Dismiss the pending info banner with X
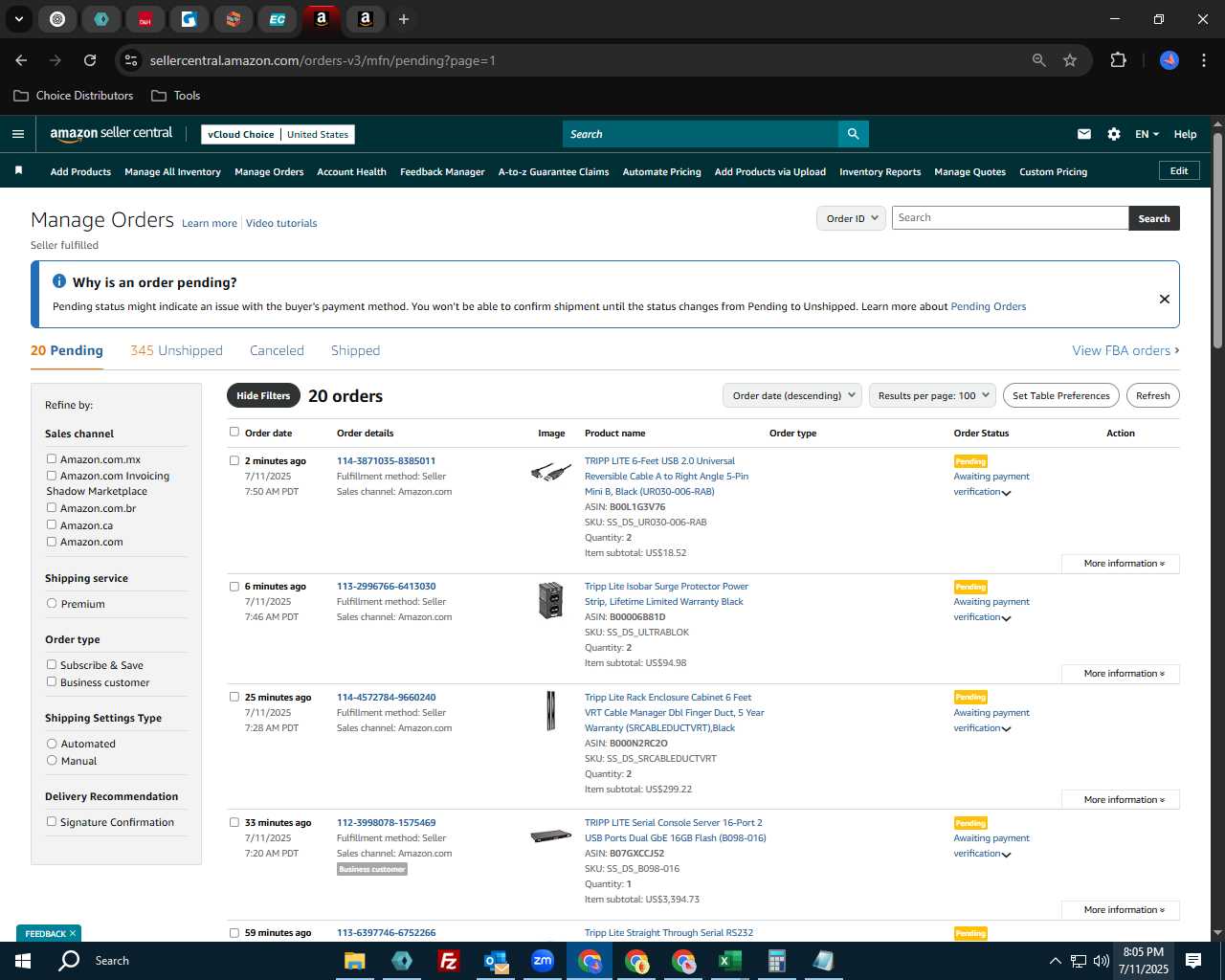The height and width of the screenshot is (980, 1225). coord(1165,299)
